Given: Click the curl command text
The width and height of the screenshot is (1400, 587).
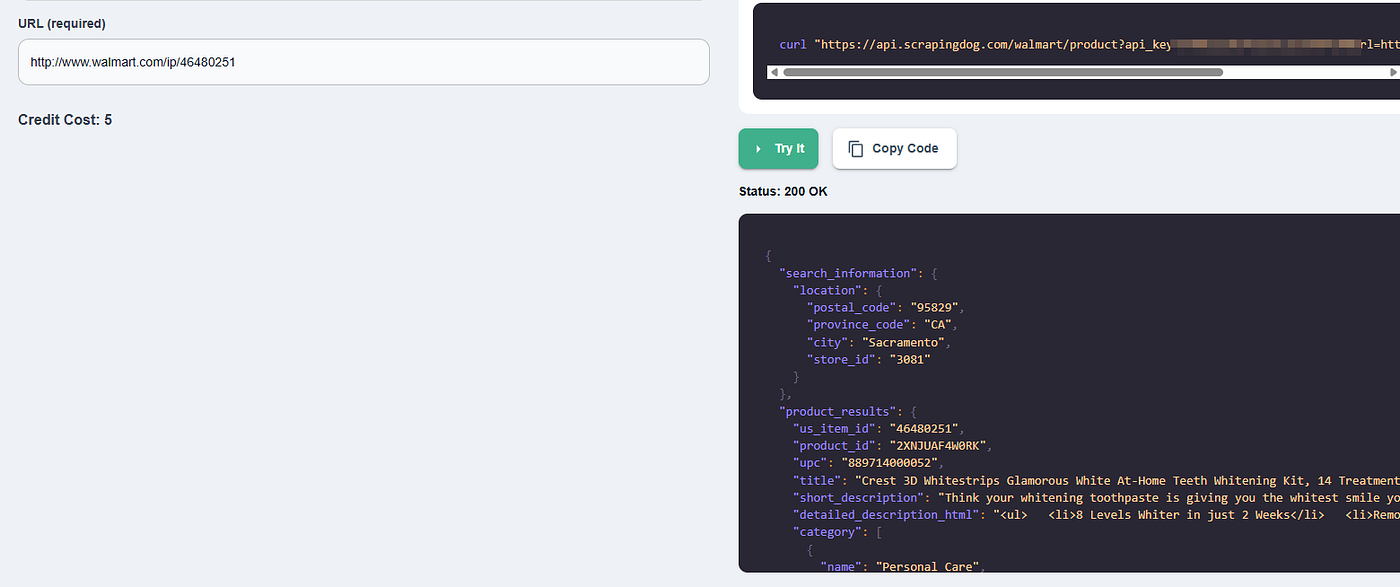Looking at the screenshot, I should [1089, 45].
